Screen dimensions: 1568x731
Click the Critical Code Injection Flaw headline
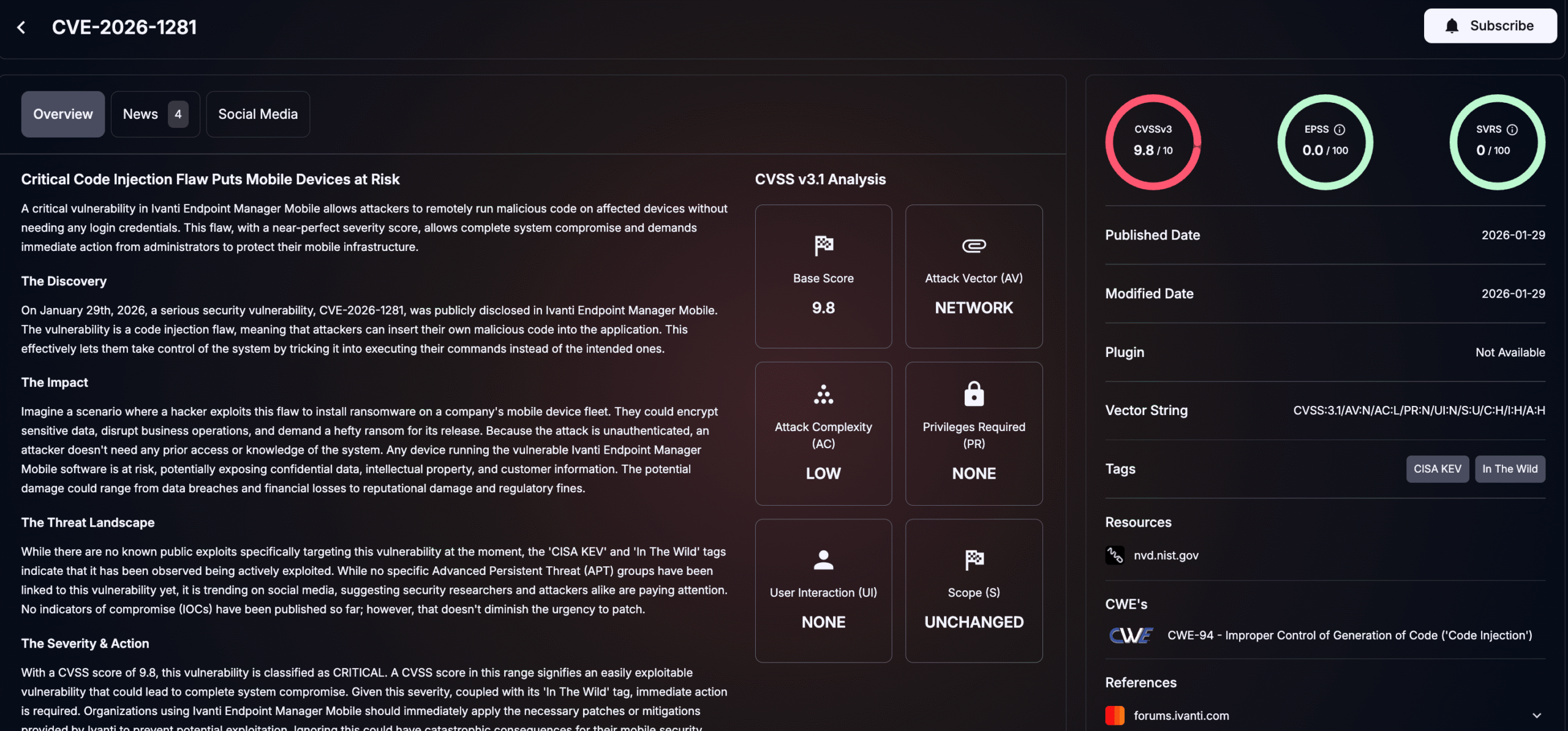(x=210, y=179)
